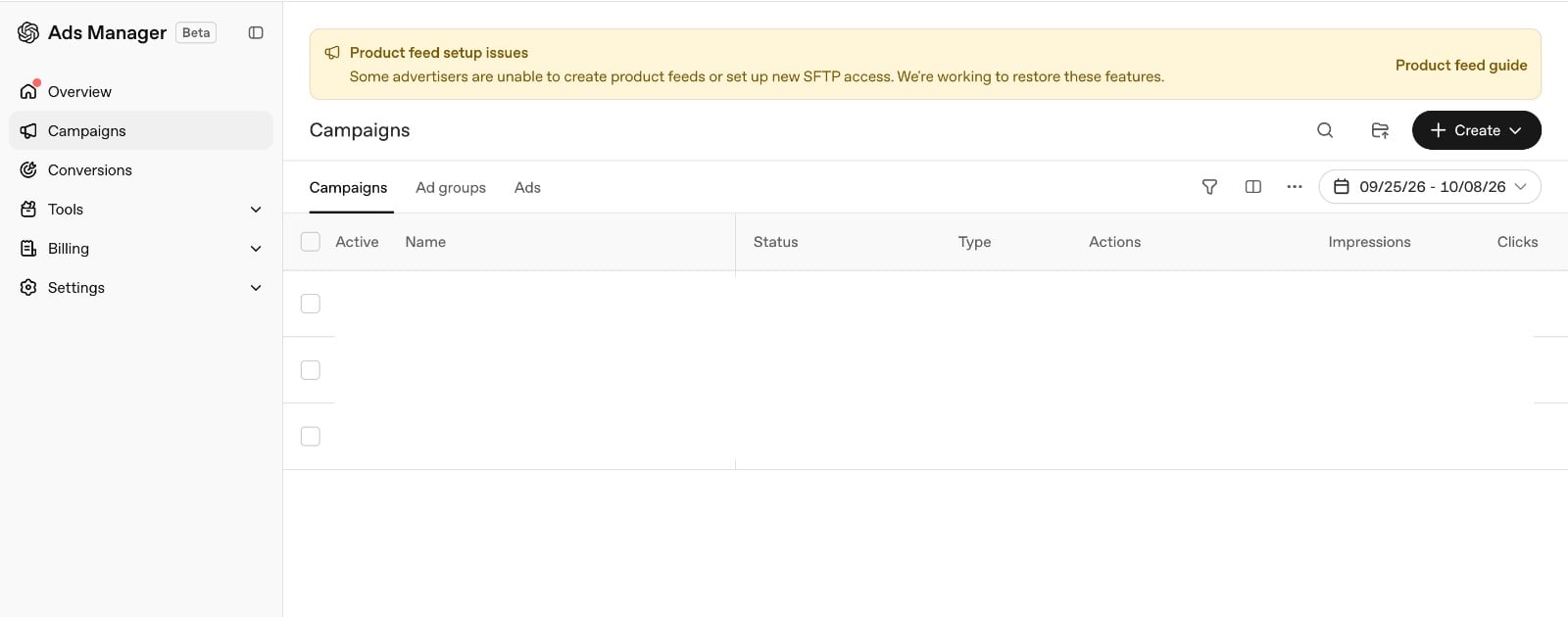Open the Product feed guide link

(1461, 65)
